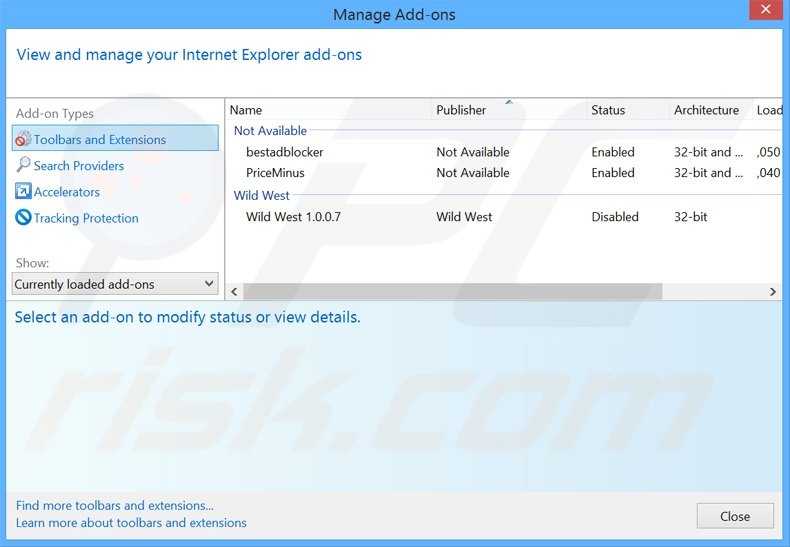
Task: Click the Toolbars and Extensions icon
Action: 23,140
